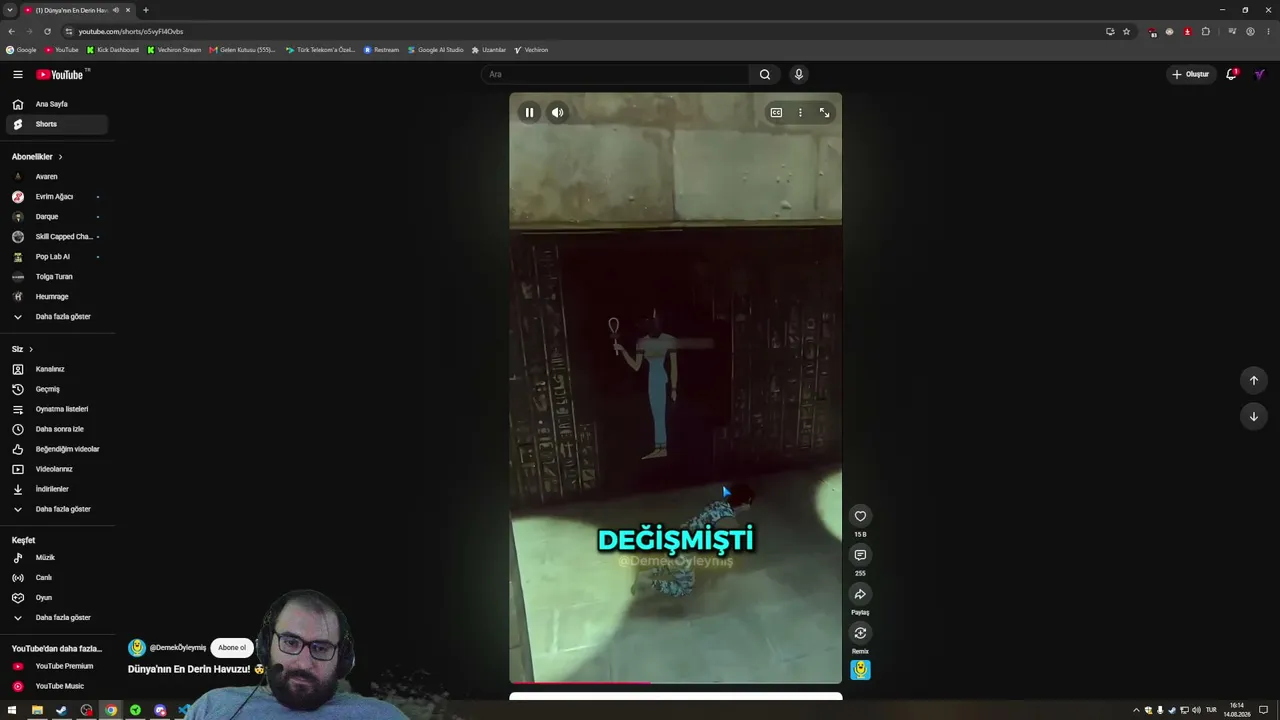Open the sound source thumbnail below Remix
Viewport: 1280px width, 720px height.
pyautogui.click(x=860, y=670)
